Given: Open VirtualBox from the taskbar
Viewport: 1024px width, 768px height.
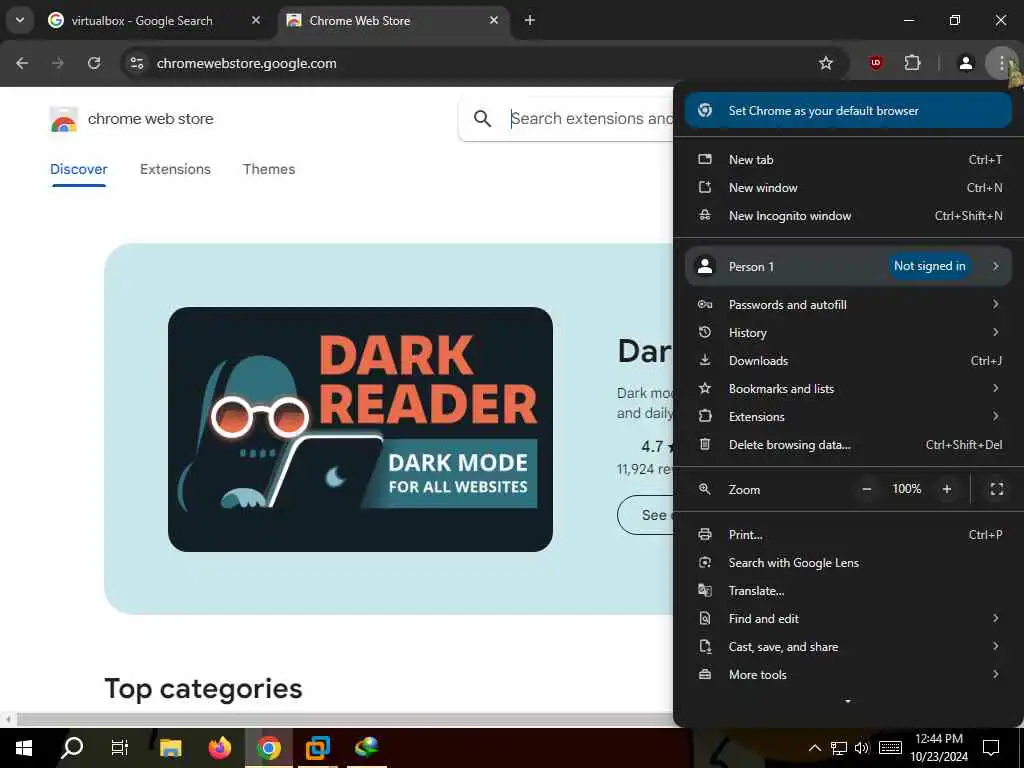Looking at the screenshot, I should pos(318,748).
